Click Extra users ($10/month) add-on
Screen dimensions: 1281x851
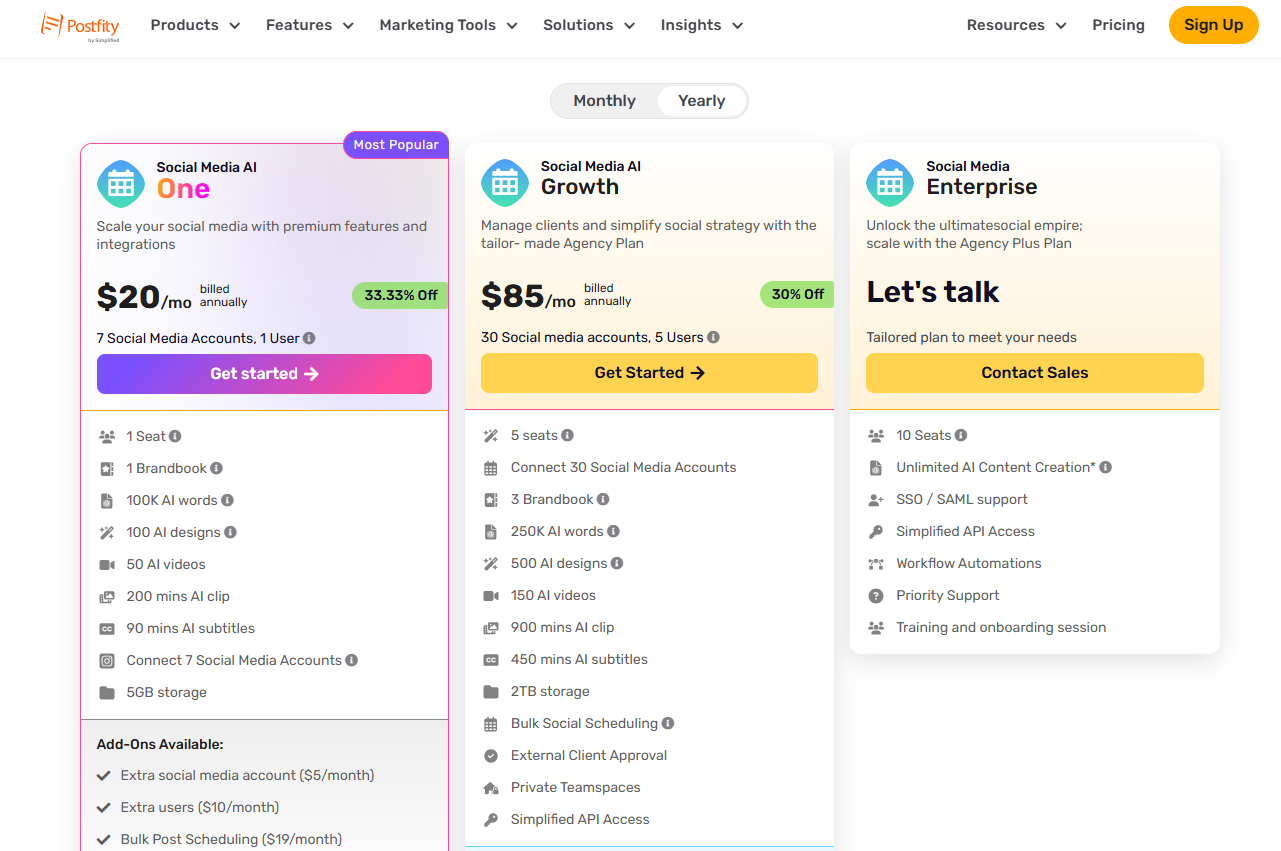click(200, 807)
